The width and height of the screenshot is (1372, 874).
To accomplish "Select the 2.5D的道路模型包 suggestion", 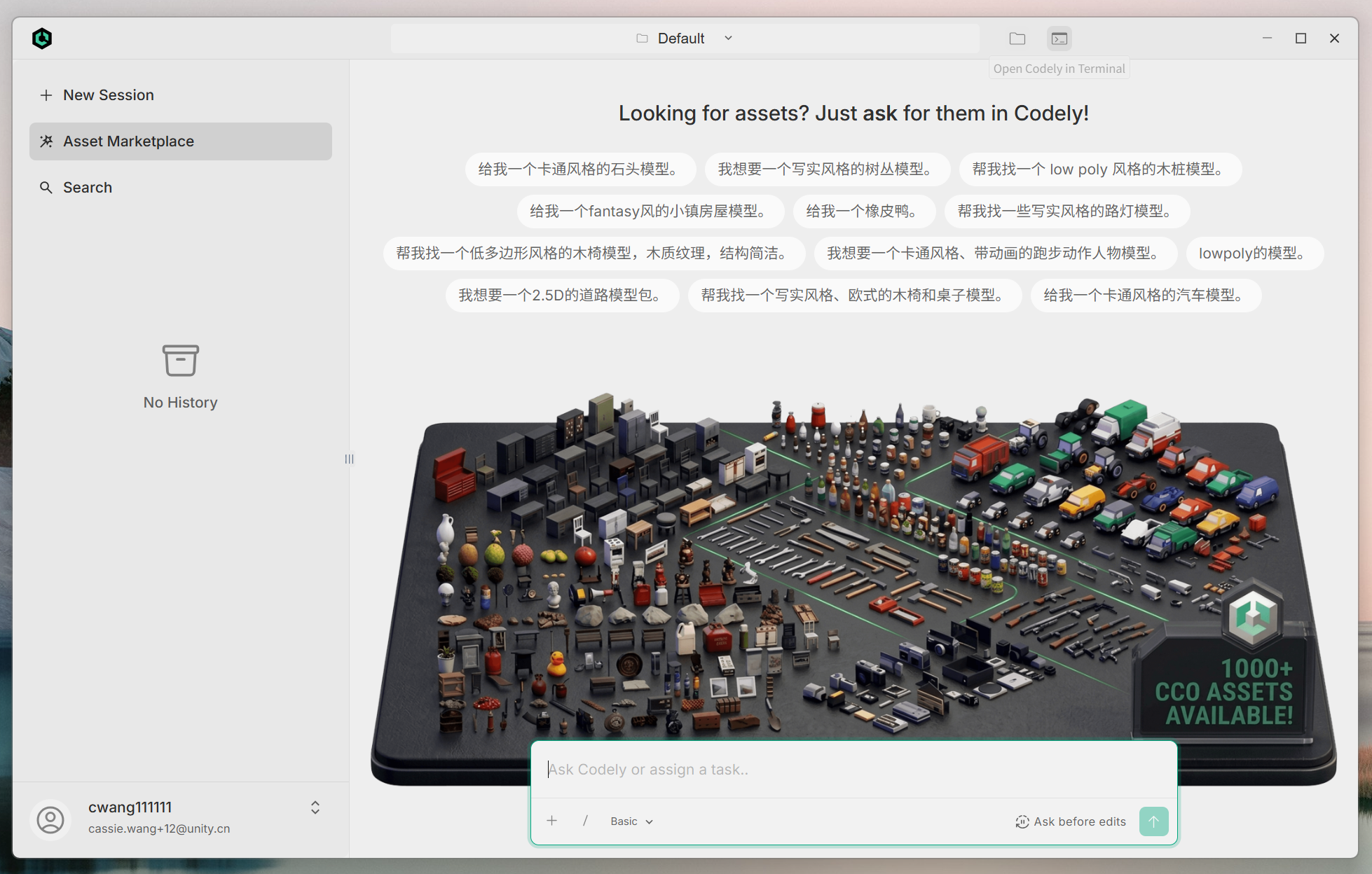I will [562, 296].
